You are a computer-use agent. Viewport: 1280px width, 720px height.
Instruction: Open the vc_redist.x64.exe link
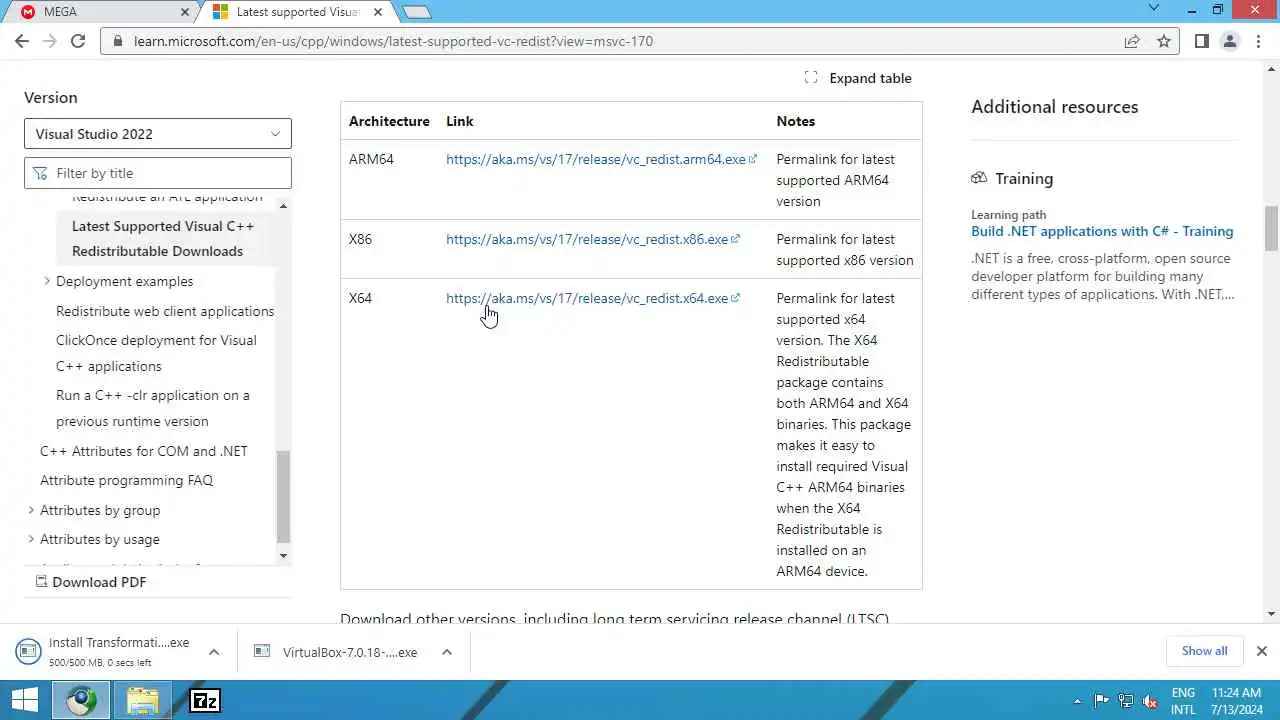592,298
